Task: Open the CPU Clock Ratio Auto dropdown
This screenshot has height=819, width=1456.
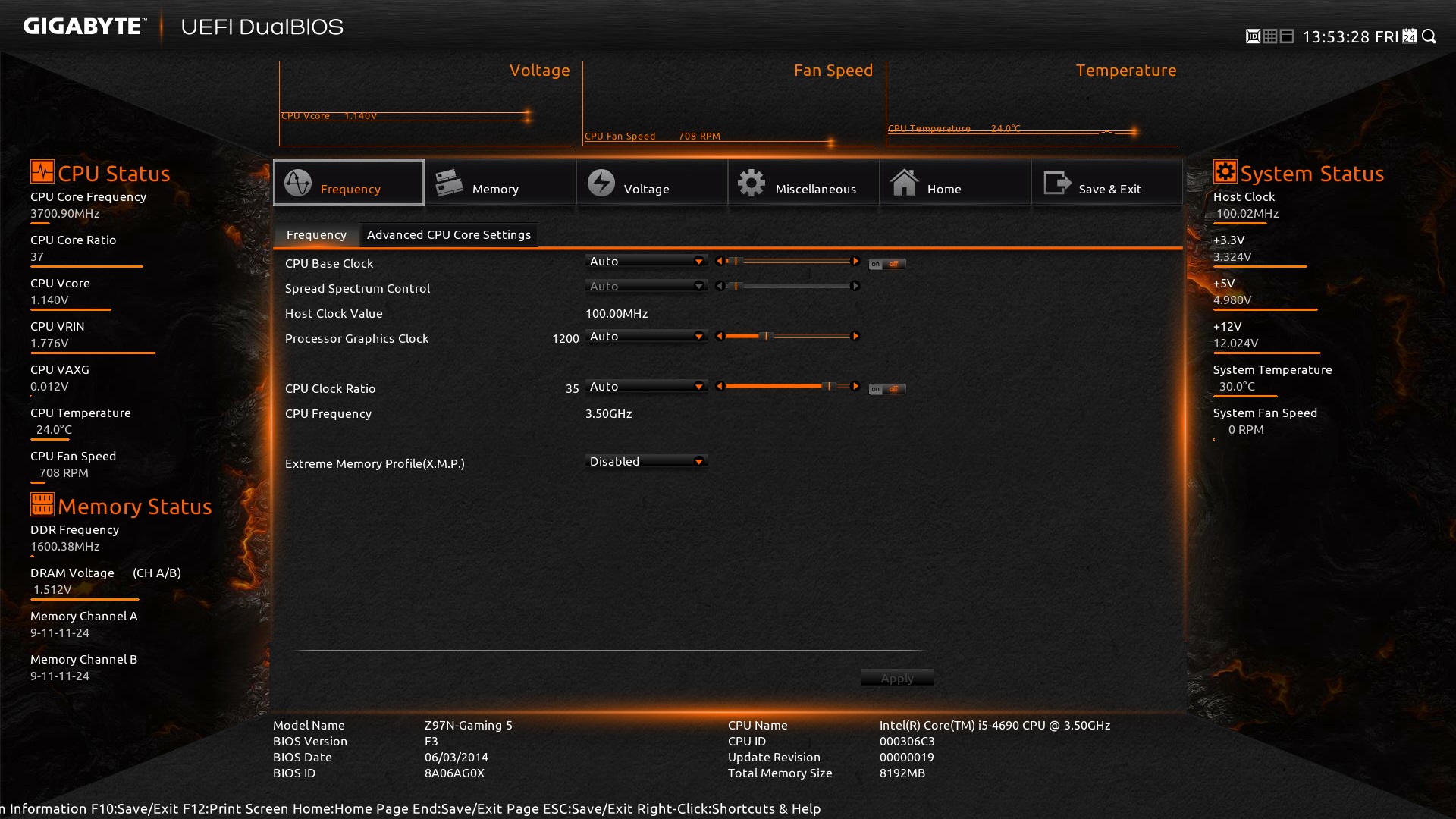Action: coord(646,386)
